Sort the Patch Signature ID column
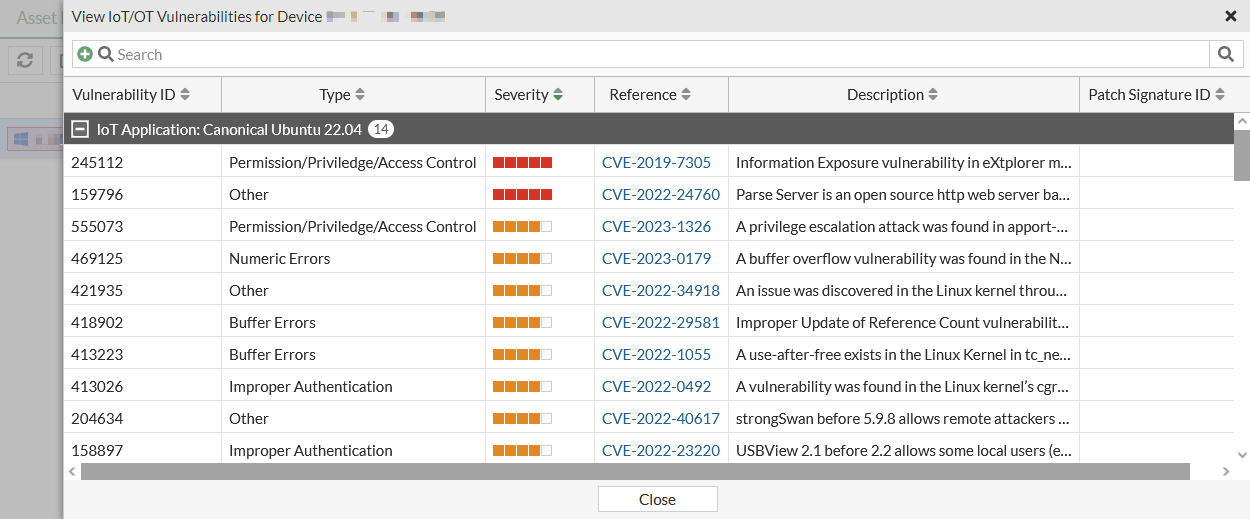1250x519 pixels. (x=1219, y=95)
